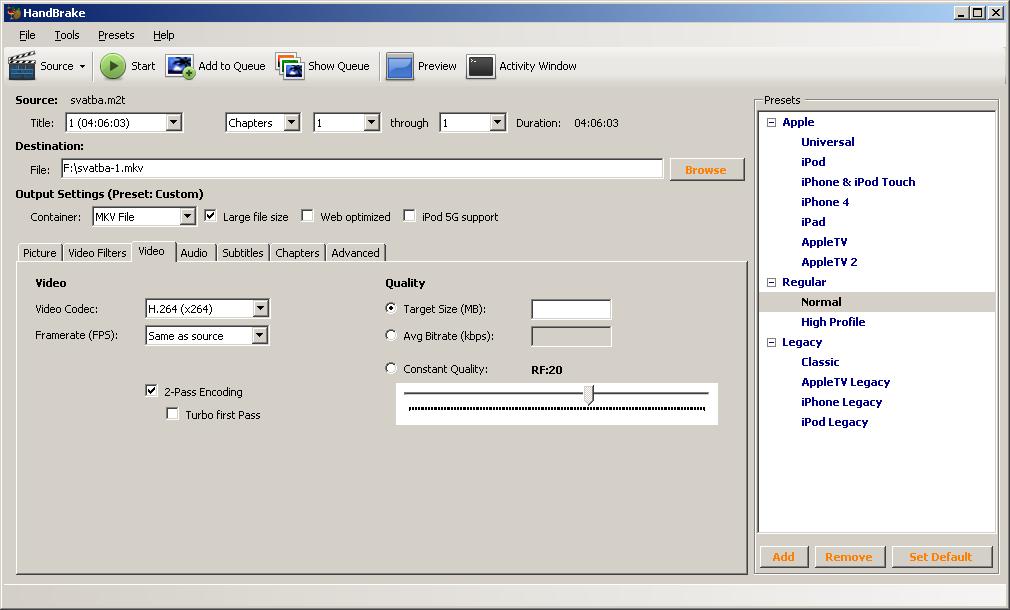Viewport: 1010px width, 610px height.
Task: Click the Target Size (MB) input field
Action: (570, 309)
